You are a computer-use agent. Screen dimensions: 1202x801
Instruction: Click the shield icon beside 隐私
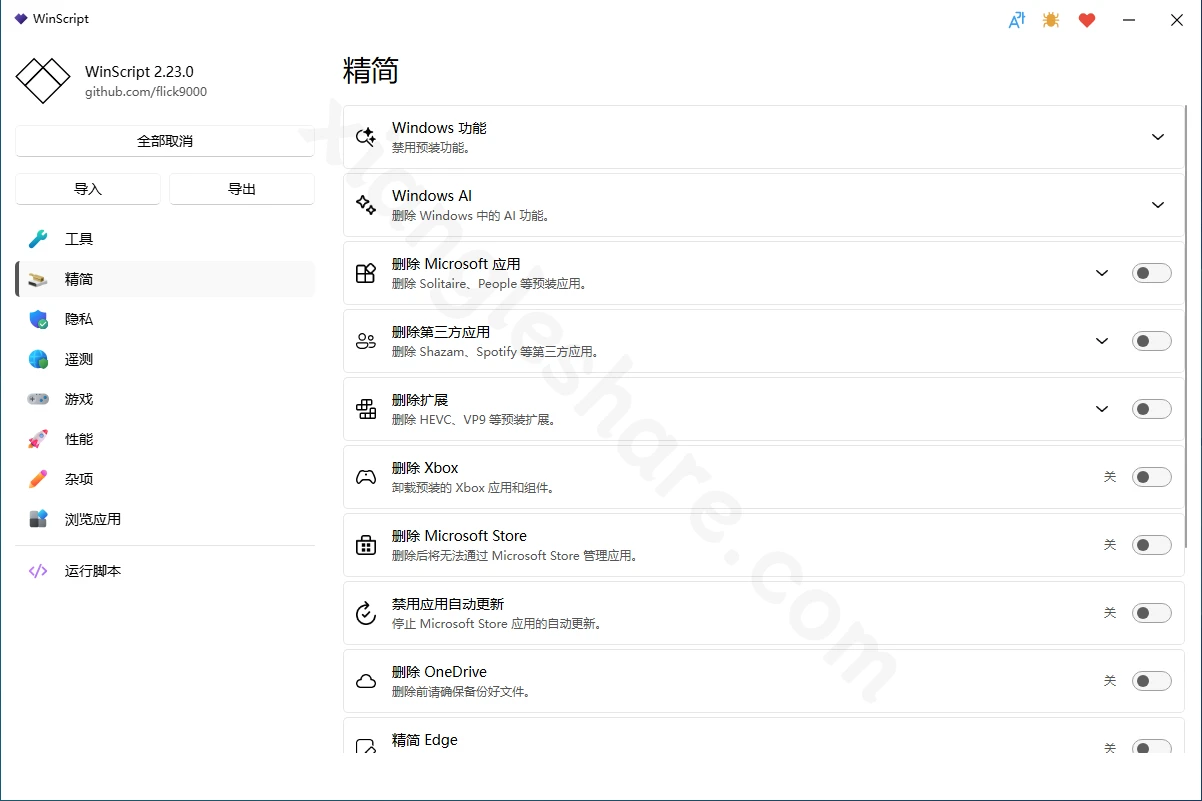pos(38,319)
